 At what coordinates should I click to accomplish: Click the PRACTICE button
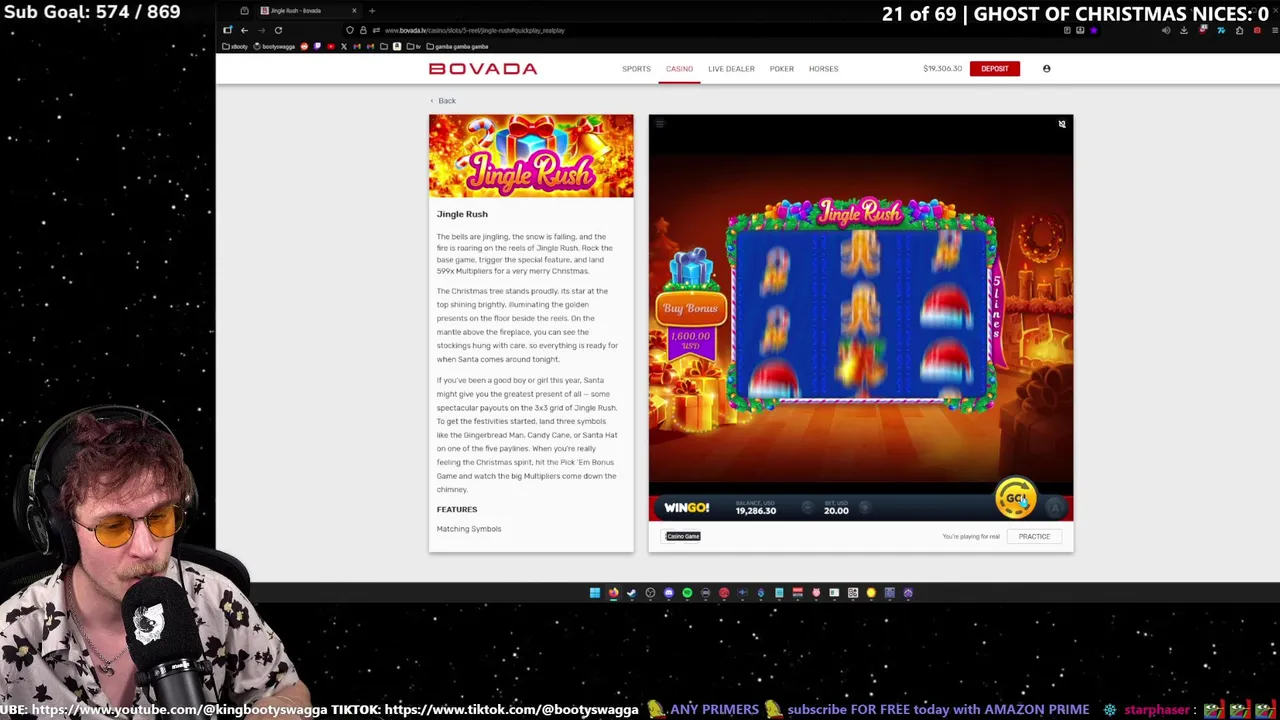(1034, 536)
